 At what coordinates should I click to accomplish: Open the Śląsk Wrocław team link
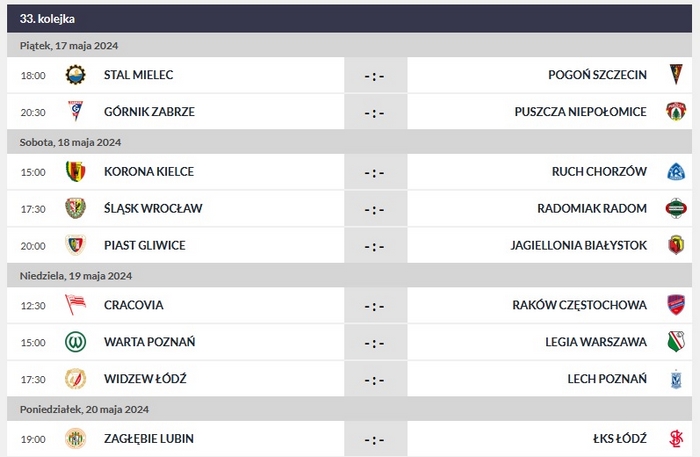(x=153, y=209)
